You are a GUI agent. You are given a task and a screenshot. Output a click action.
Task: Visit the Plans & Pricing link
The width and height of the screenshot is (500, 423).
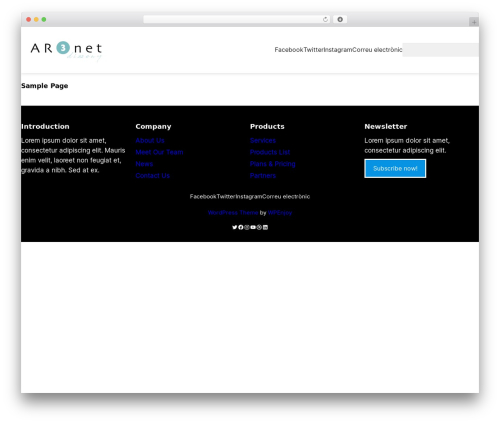pyautogui.click(x=273, y=164)
